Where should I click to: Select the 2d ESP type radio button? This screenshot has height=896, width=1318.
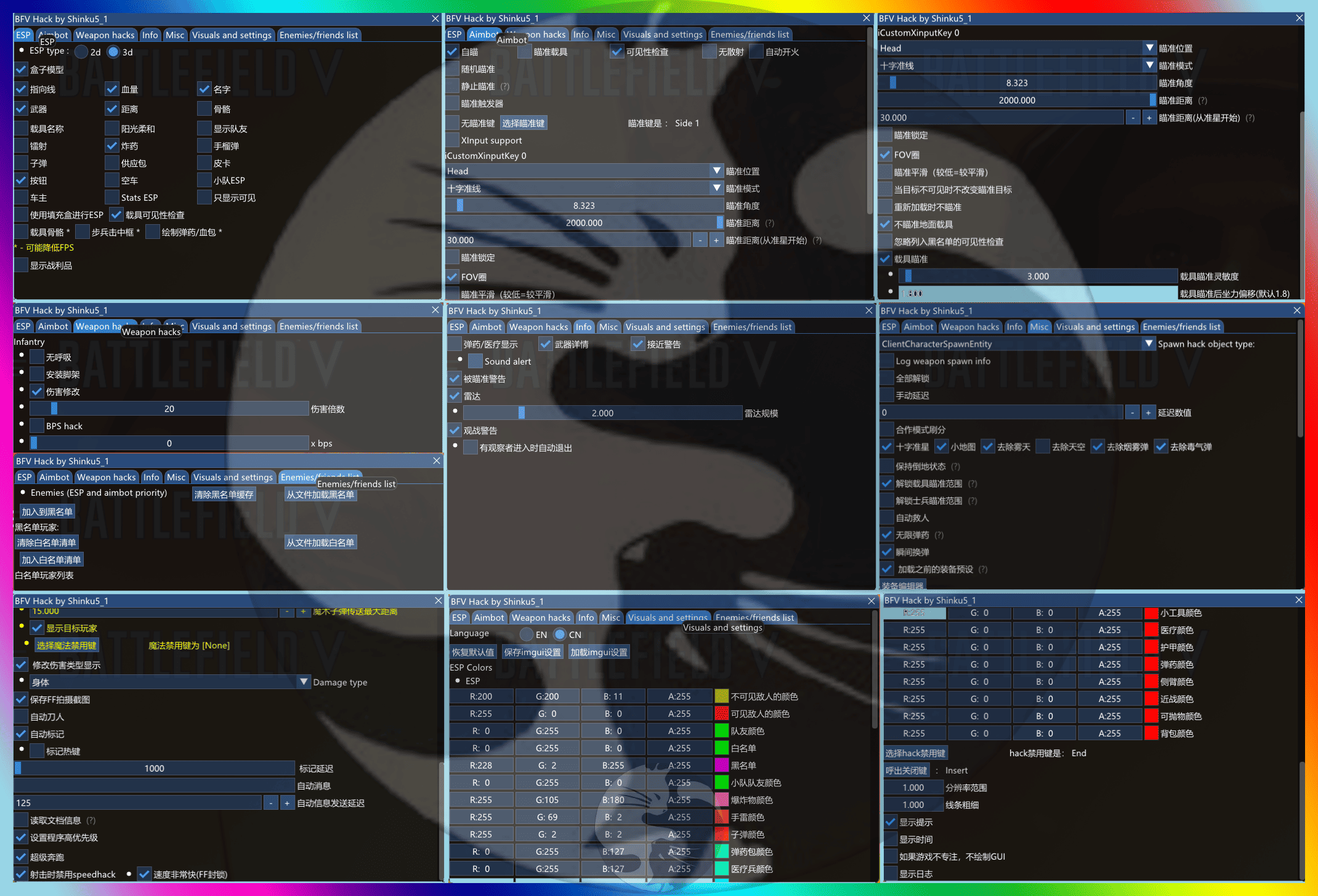coord(82,52)
